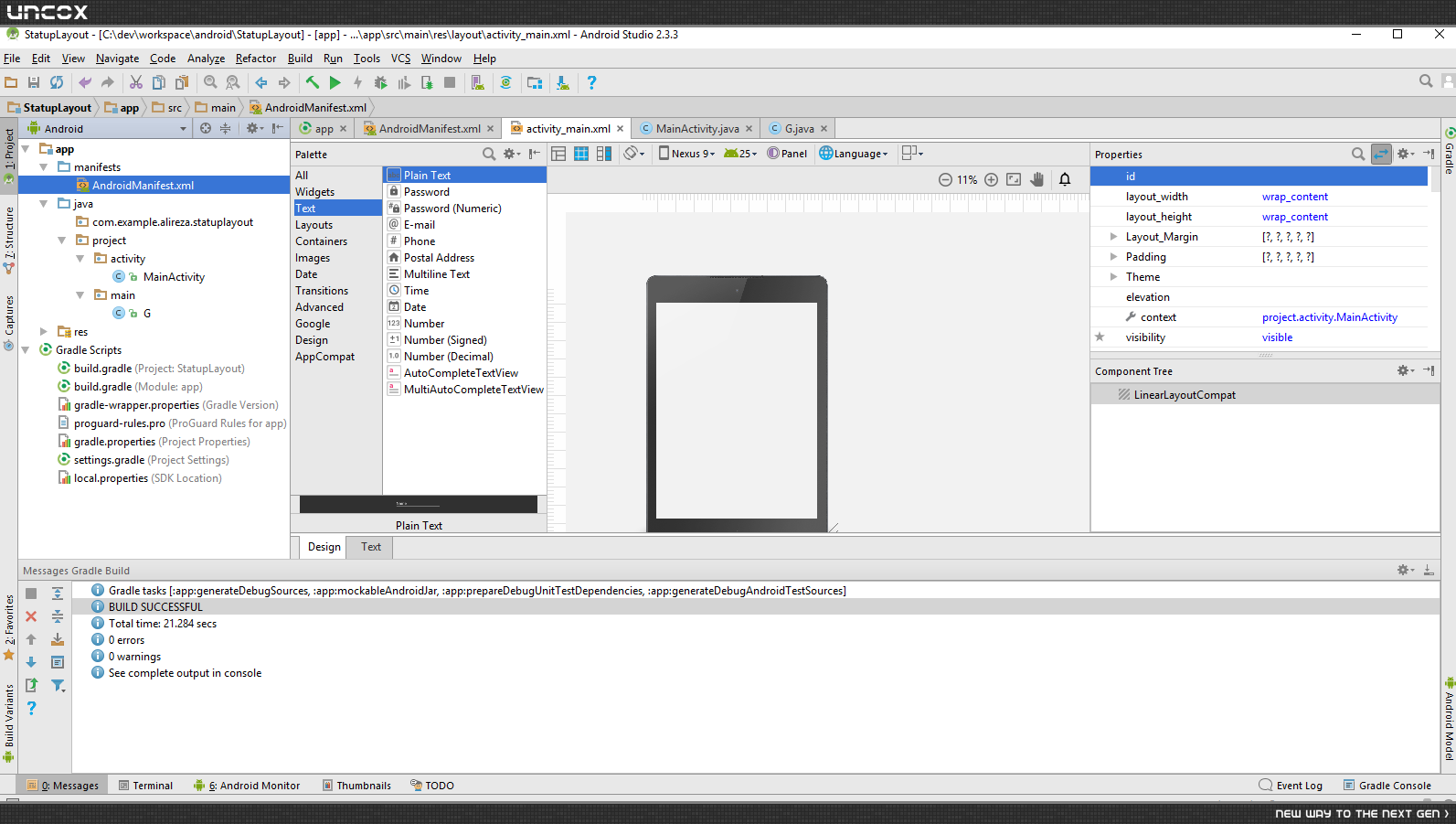Click the warnings bell icon in designer
Image resolution: width=1456 pixels, height=824 pixels.
(1065, 179)
